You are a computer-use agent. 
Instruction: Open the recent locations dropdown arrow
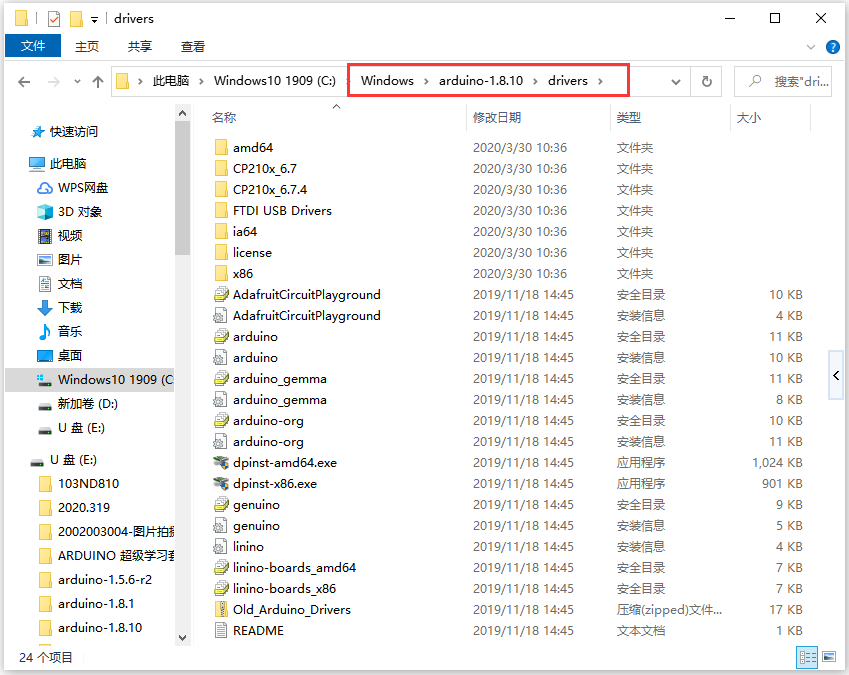click(77, 82)
